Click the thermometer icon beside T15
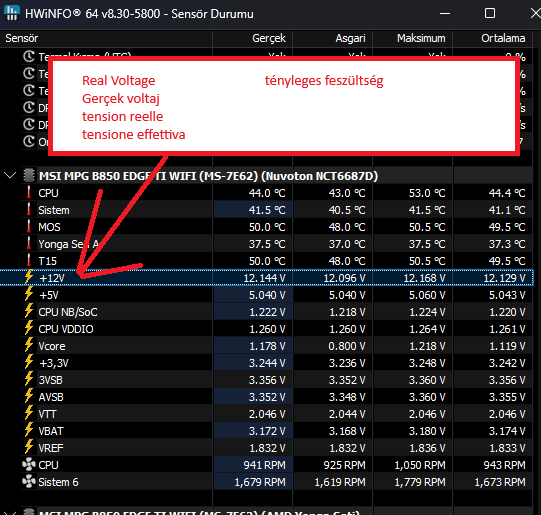This screenshot has width=541, height=515. click(29, 260)
